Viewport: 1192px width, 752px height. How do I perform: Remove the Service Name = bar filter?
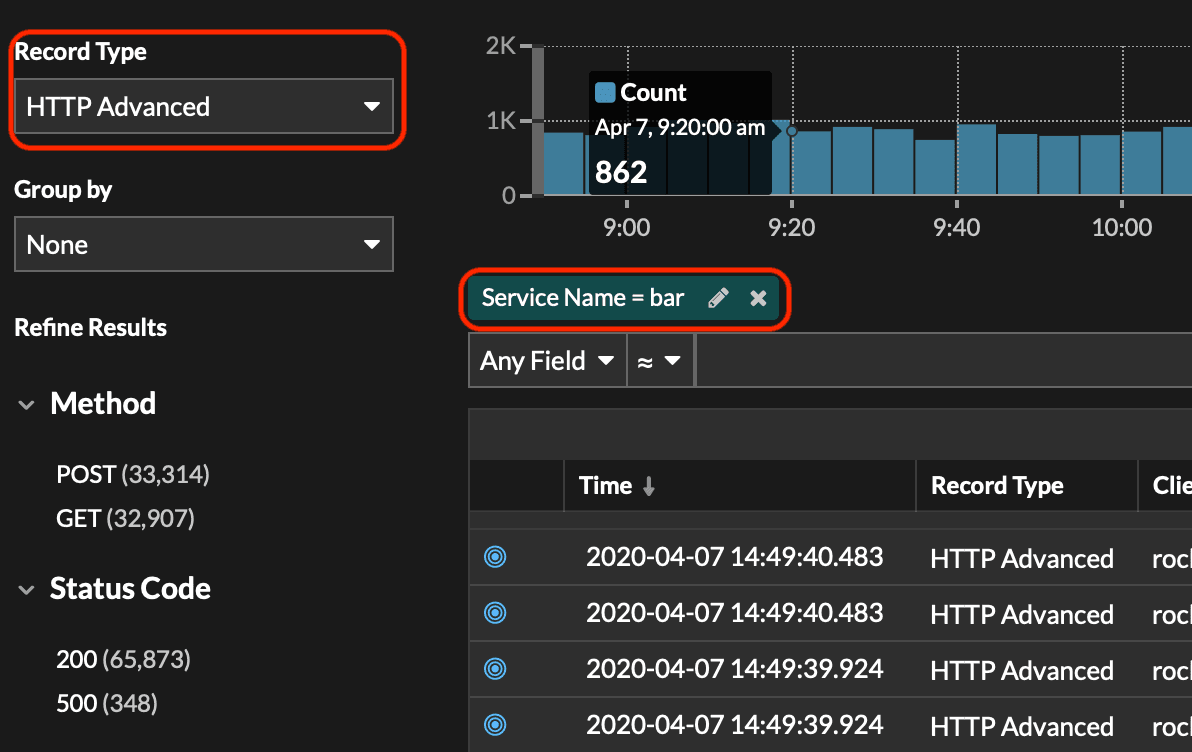[758, 298]
